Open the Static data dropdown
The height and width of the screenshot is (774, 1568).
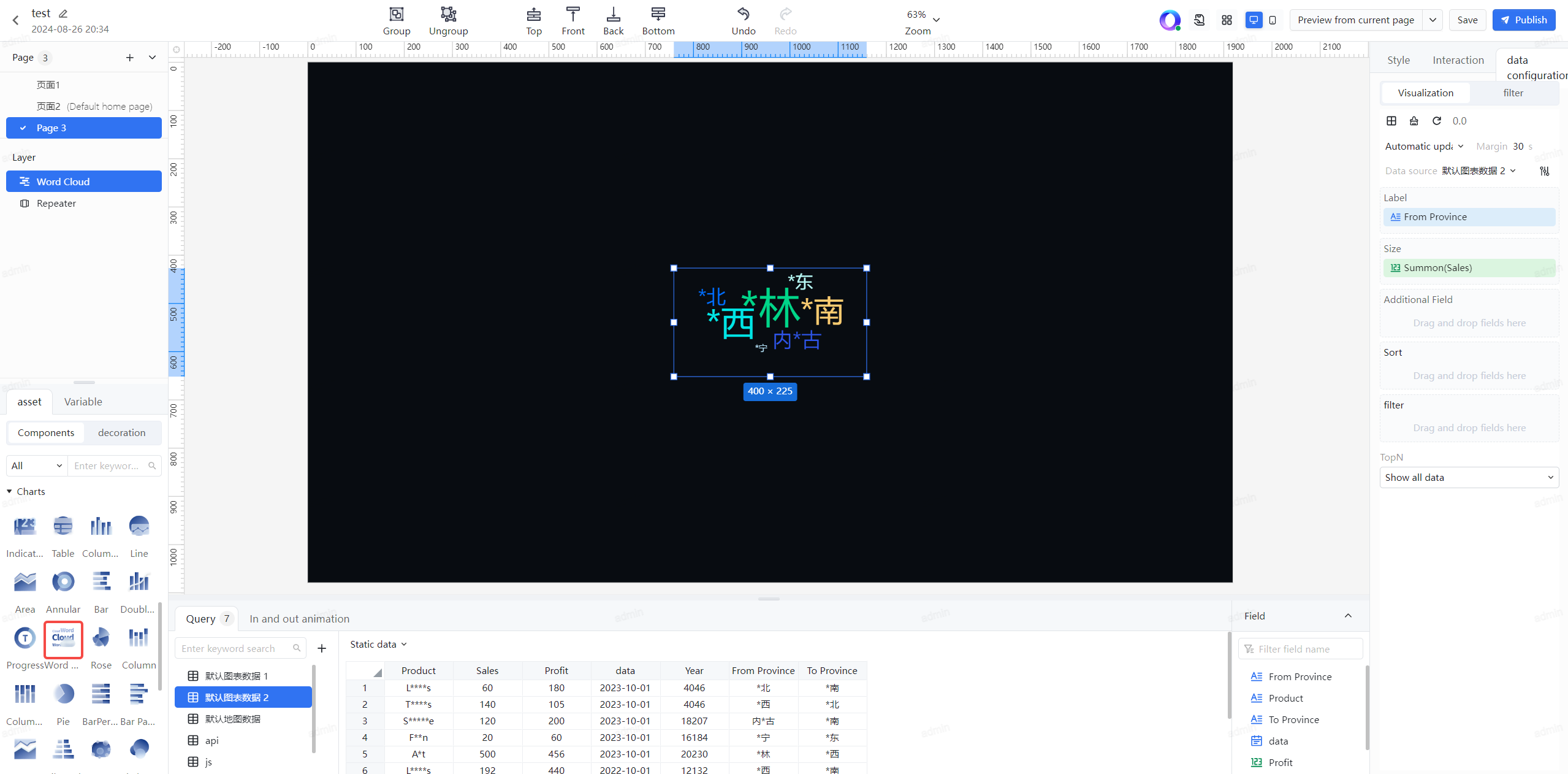(x=378, y=644)
